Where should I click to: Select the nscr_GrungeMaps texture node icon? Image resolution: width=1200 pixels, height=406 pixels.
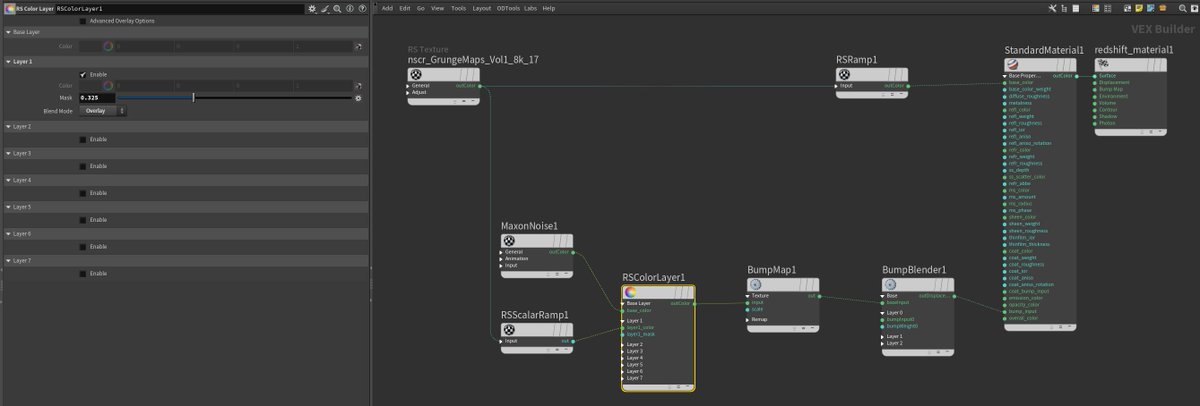416,74
